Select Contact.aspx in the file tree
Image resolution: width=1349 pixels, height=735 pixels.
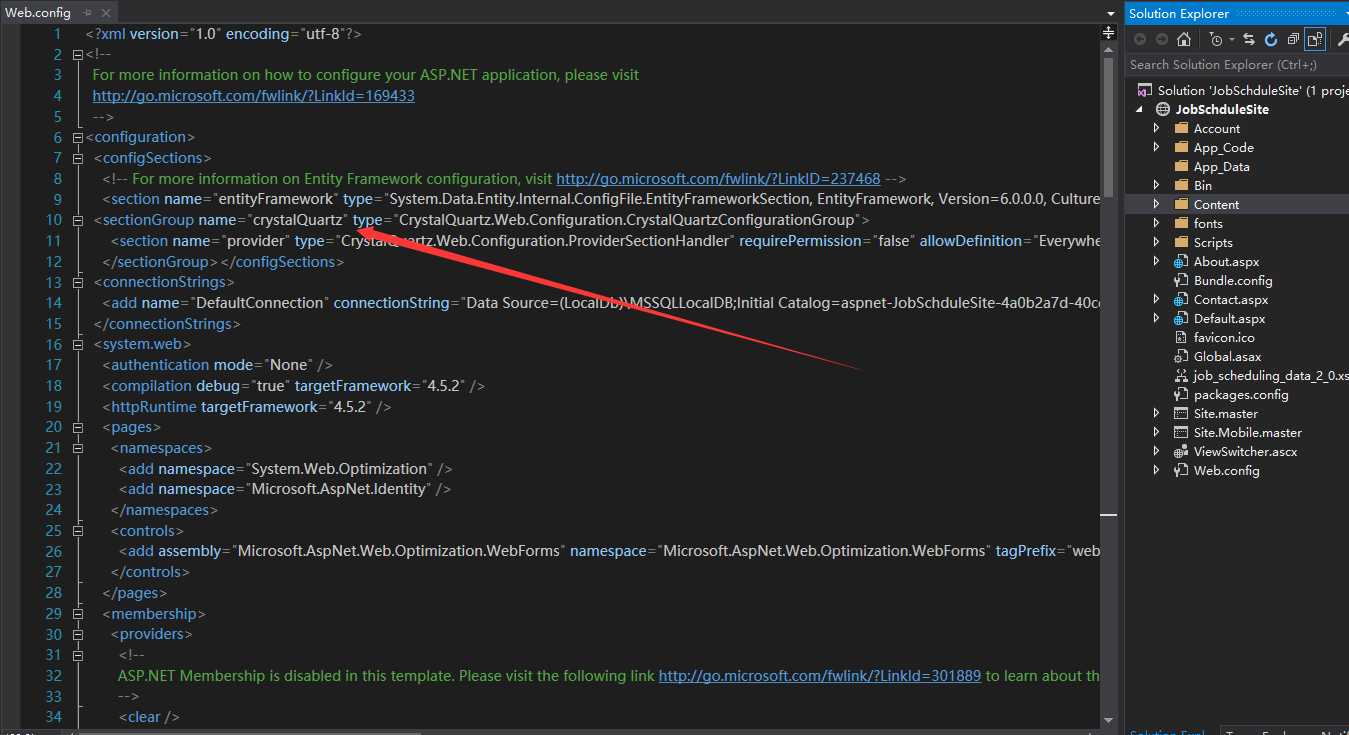[x=1230, y=299]
